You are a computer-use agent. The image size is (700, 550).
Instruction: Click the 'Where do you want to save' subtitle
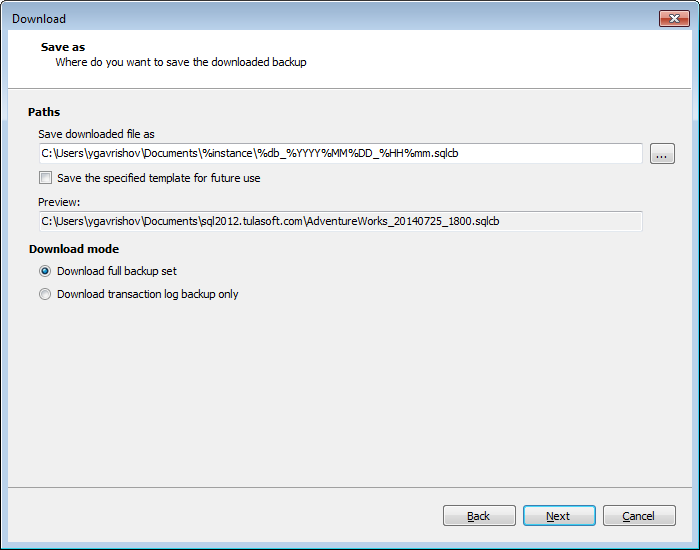pos(181,62)
